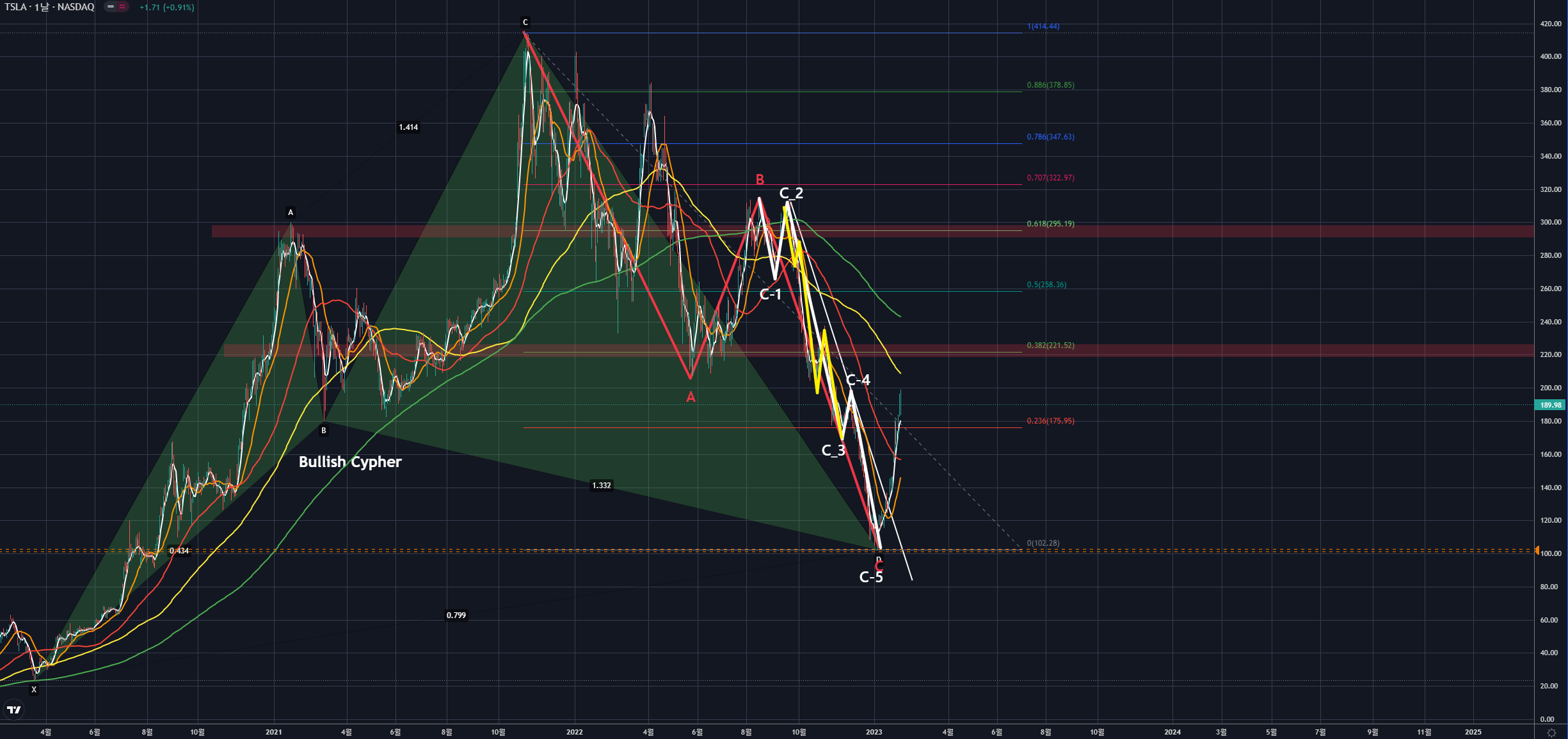Click the orange alert marker on price axis

pos(1537,550)
